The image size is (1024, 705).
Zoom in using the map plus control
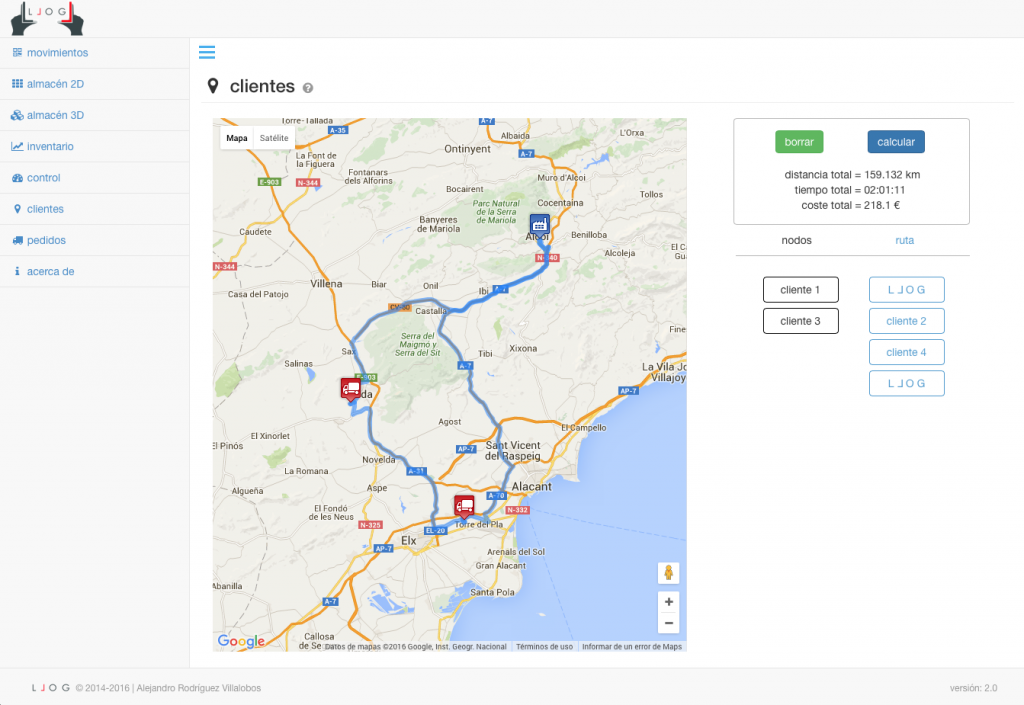[x=668, y=602]
